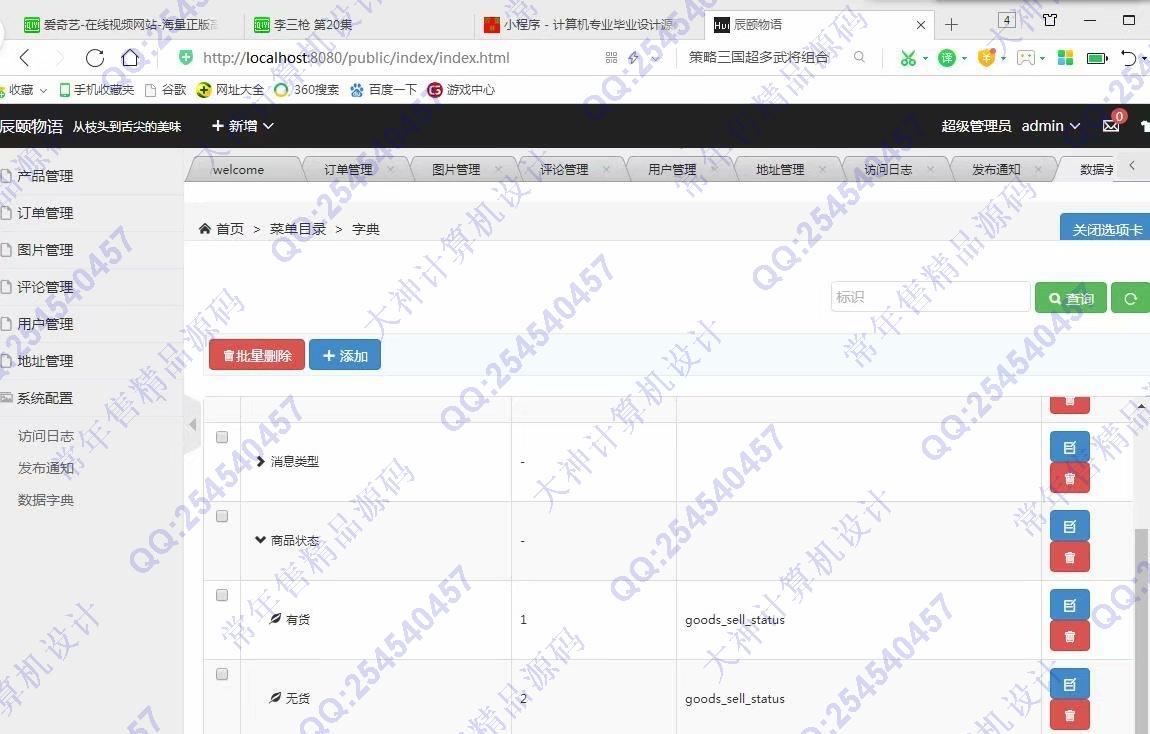
Task: Open a new browser tab with plus
Action: click(x=951, y=25)
